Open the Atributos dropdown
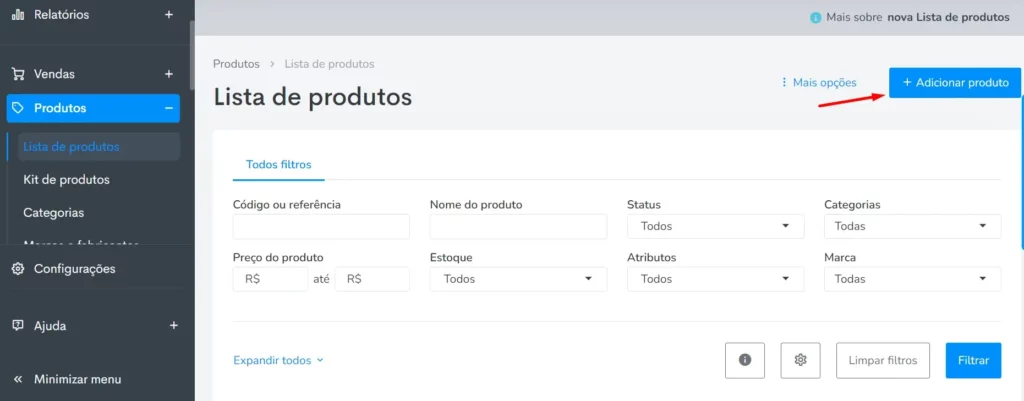This screenshot has height=401, width=1024. (x=715, y=279)
